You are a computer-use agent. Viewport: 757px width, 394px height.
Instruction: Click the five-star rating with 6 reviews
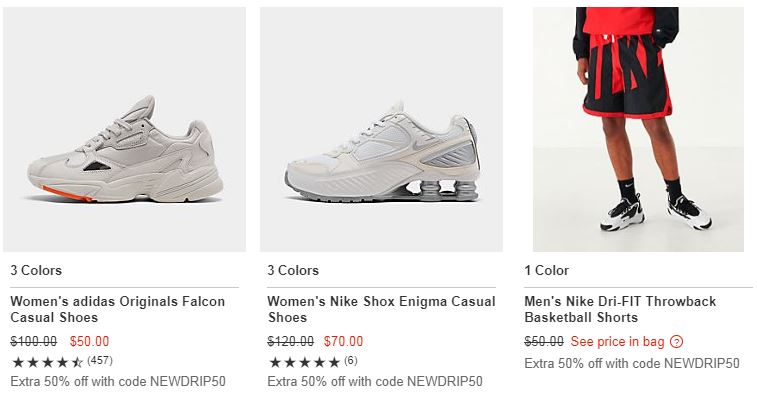[305, 362]
